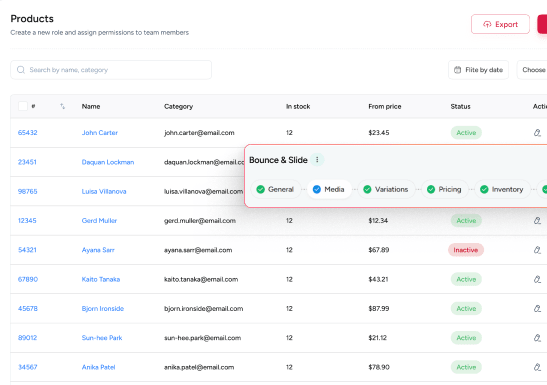Open the Gerd Muller link
The width and height of the screenshot is (547, 385).
(x=99, y=220)
